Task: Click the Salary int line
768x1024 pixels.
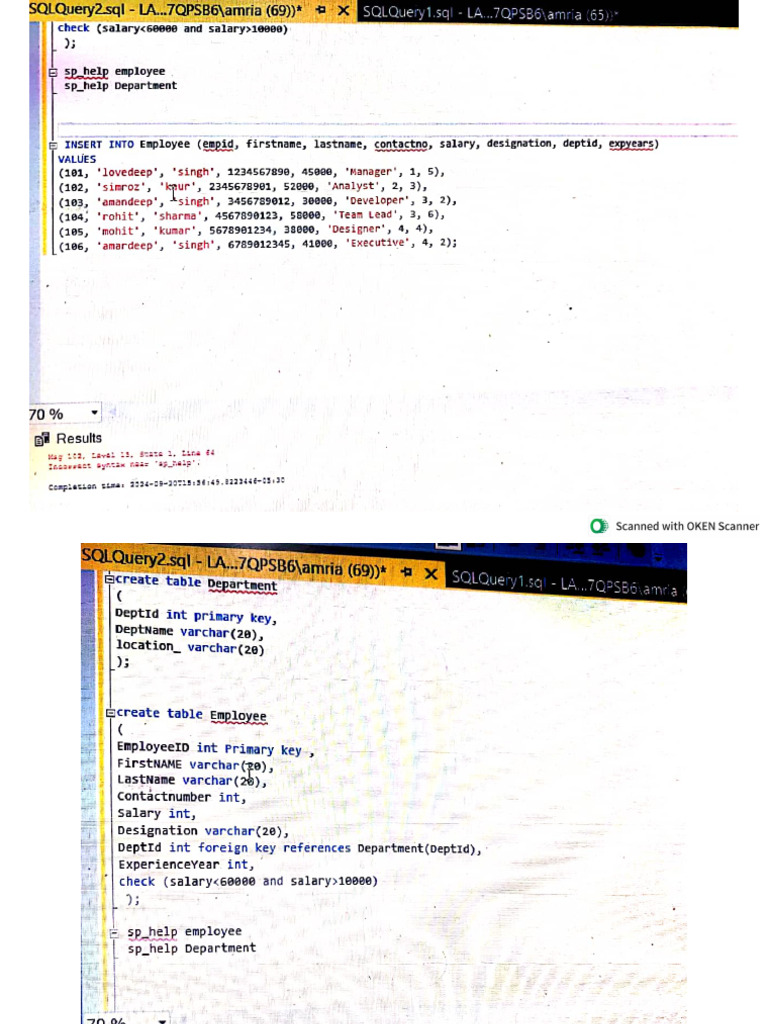Action: pyautogui.click(x=157, y=813)
